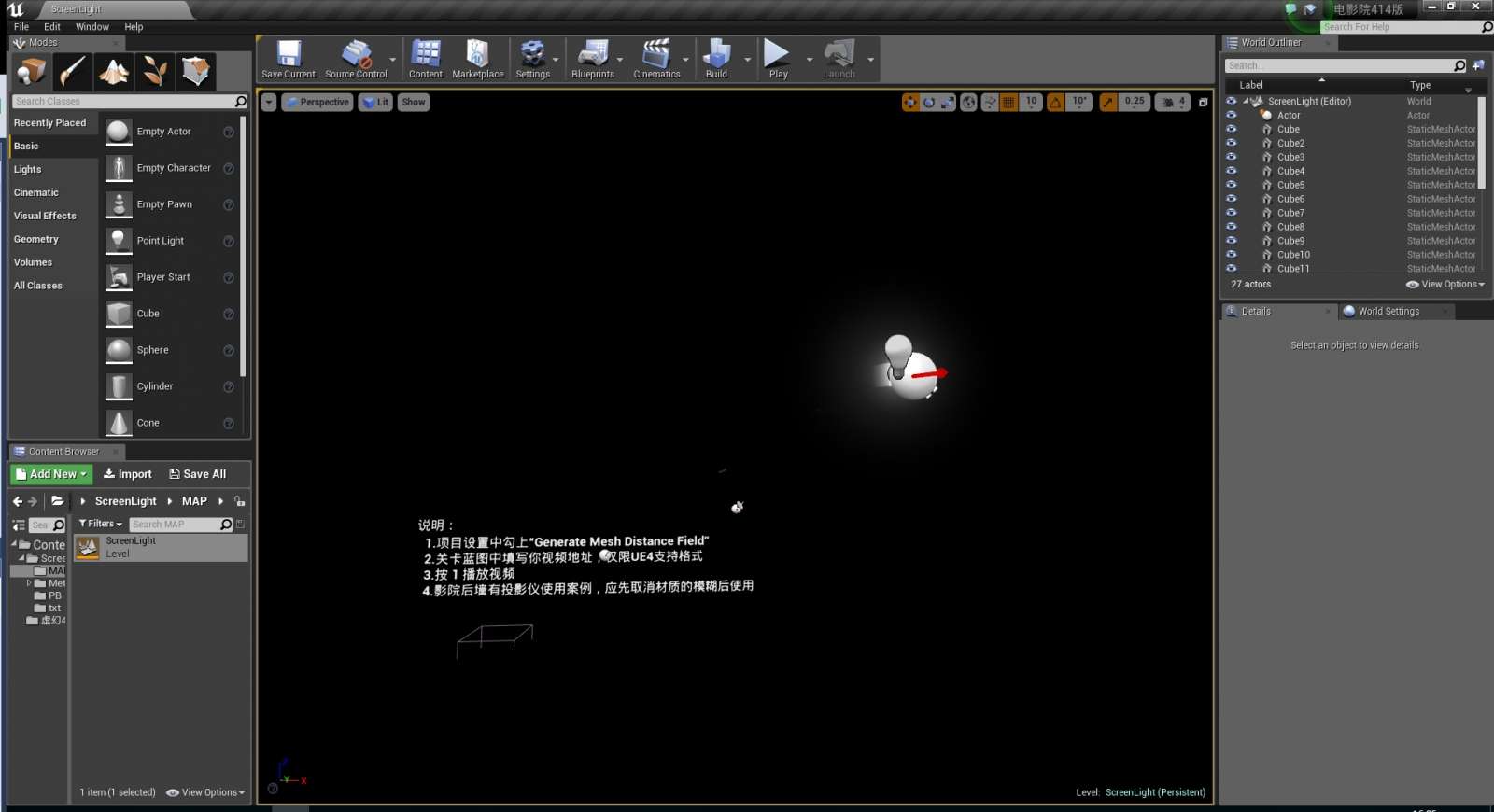1494x812 pixels.
Task: Open the camera speed 4 dropdown
Action: (x=1173, y=102)
